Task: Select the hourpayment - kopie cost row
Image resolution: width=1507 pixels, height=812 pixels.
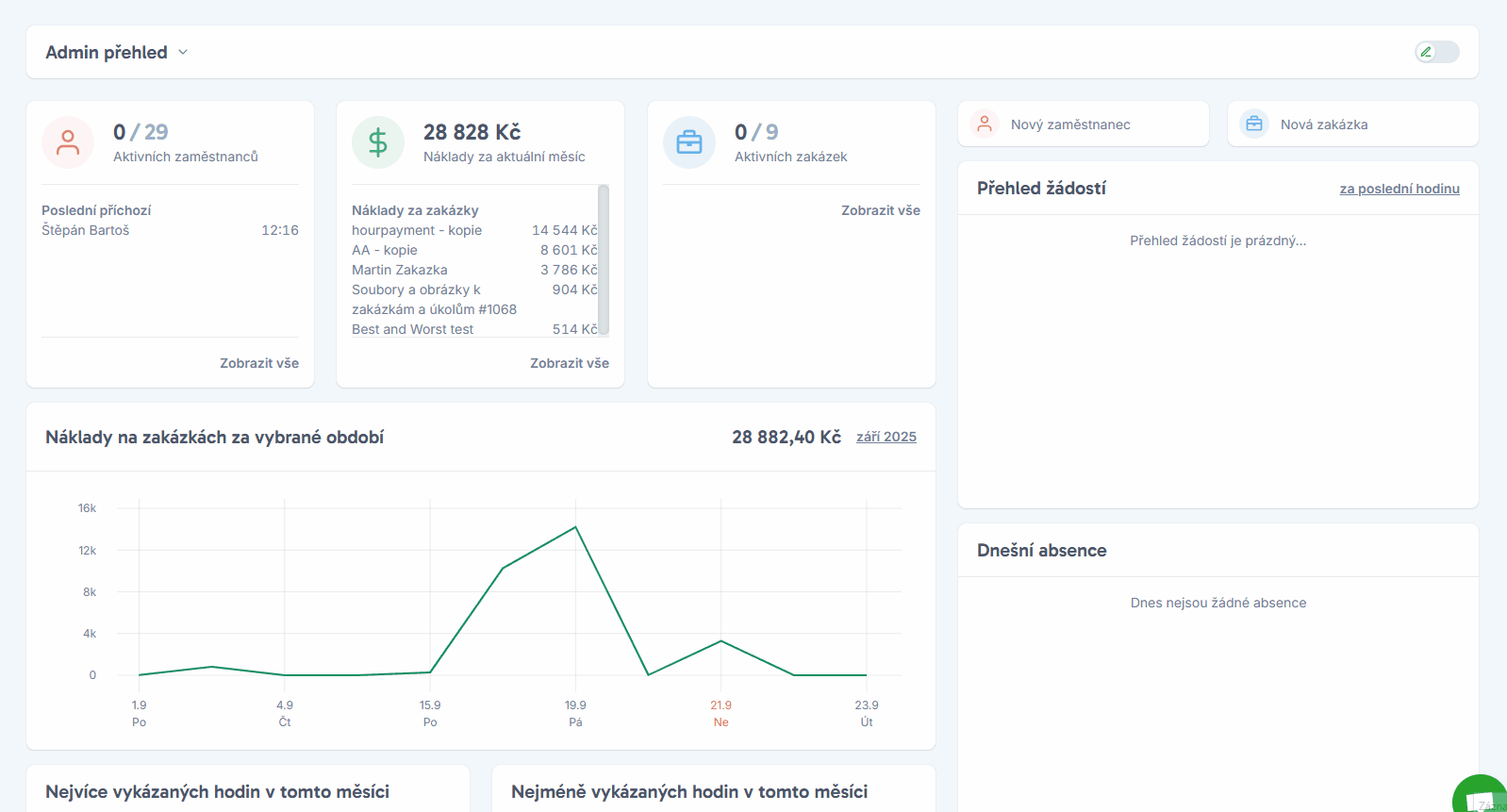Action: pos(417,230)
